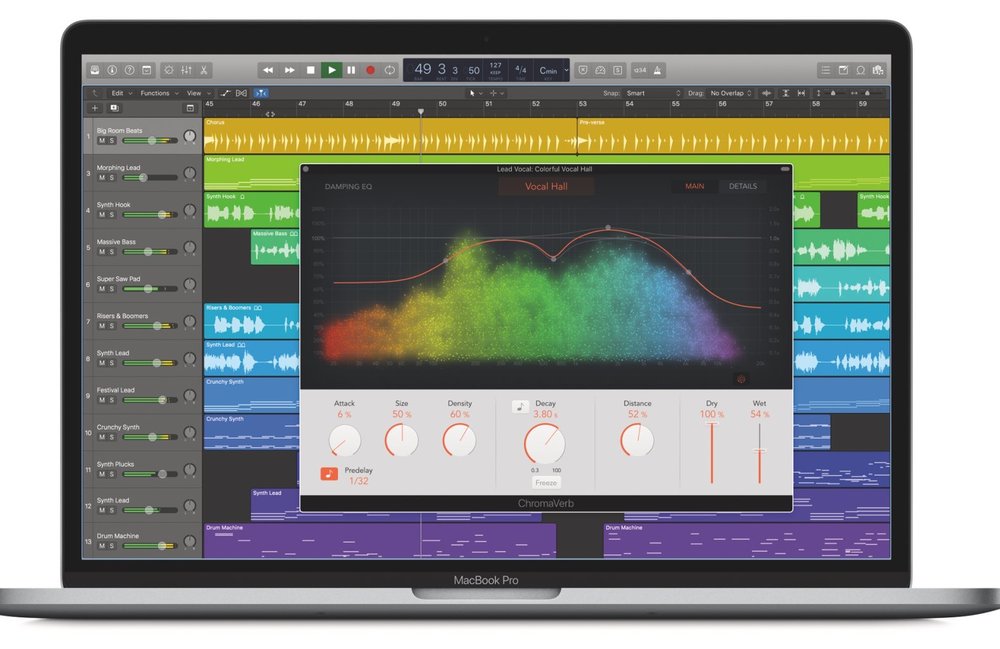Toggle the count-in 1234 button

tap(640, 70)
